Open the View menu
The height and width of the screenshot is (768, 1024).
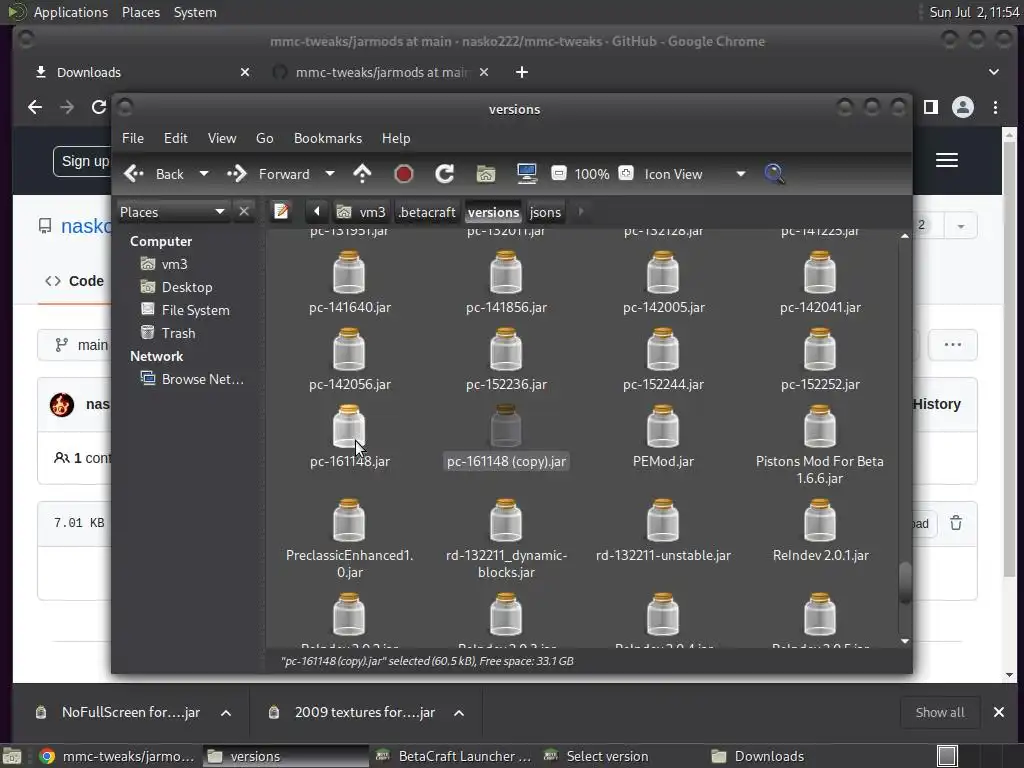point(222,138)
